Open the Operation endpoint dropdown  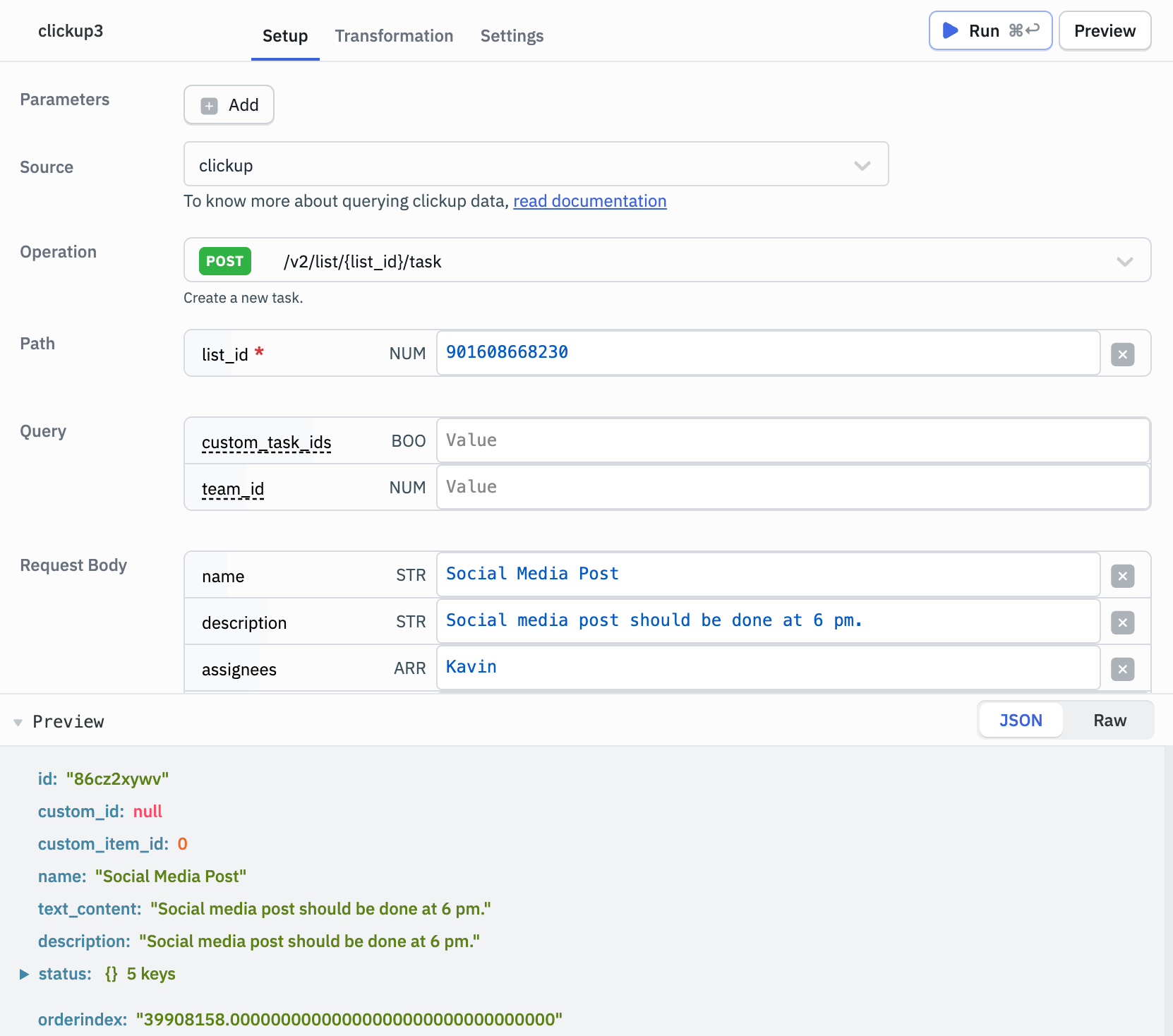coord(1125,261)
